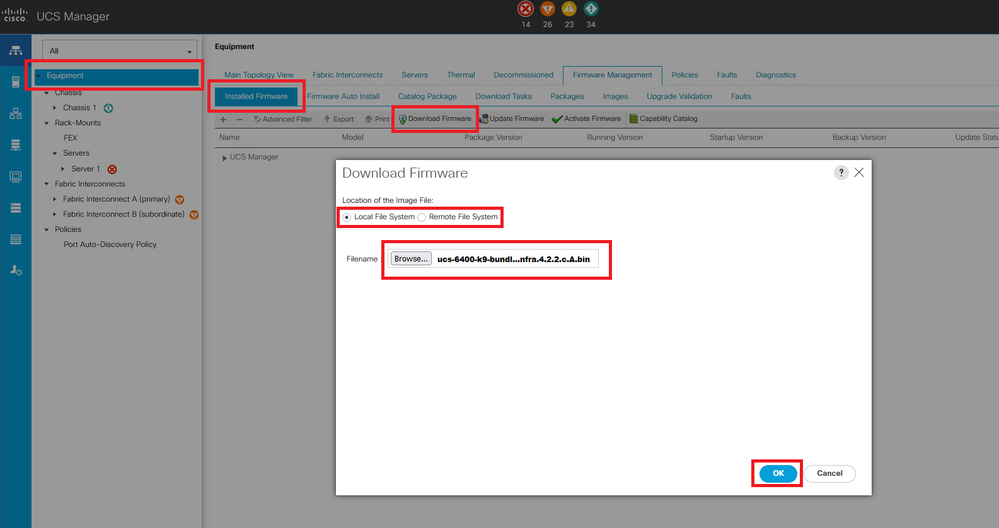Open Download Tasks subtab

(x=503, y=96)
